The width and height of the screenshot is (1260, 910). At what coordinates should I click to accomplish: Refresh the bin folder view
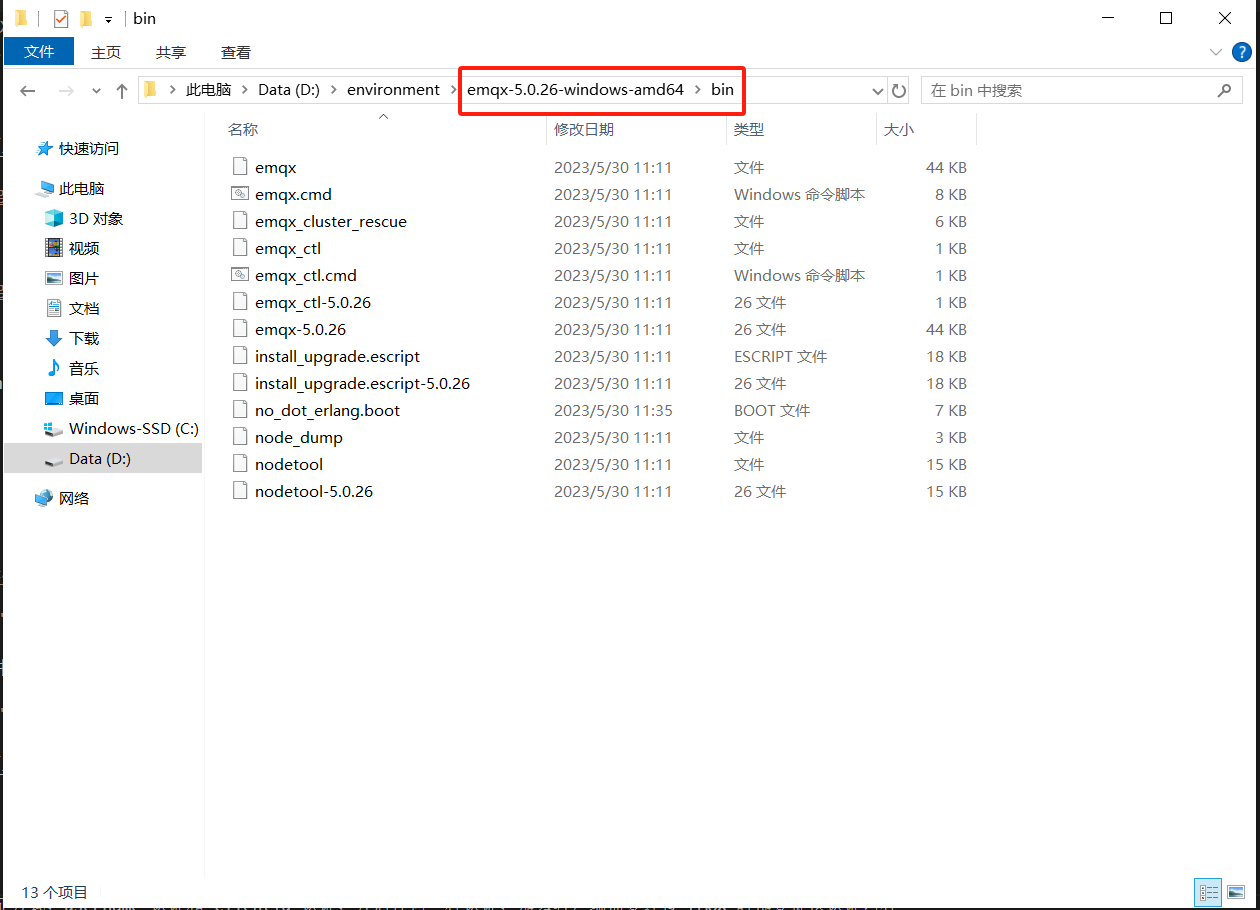point(899,90)
